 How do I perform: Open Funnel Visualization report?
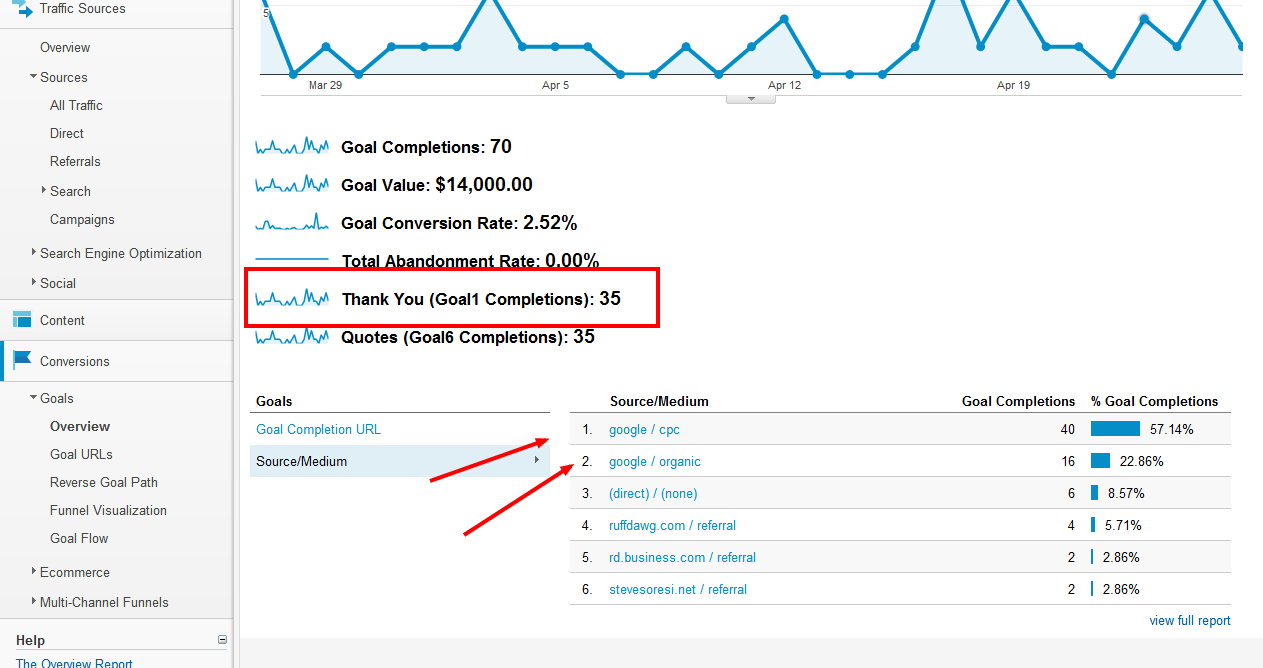coord(108,510)
